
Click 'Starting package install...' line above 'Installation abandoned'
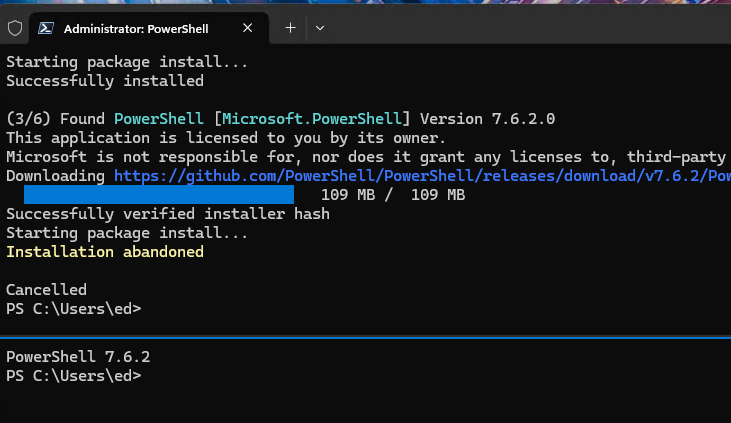tap(127, 233)
